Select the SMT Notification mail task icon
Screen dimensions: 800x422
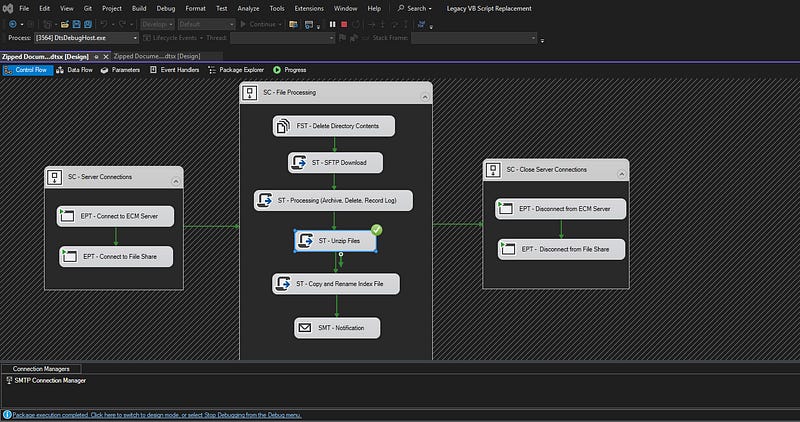(x=304, y=328)
